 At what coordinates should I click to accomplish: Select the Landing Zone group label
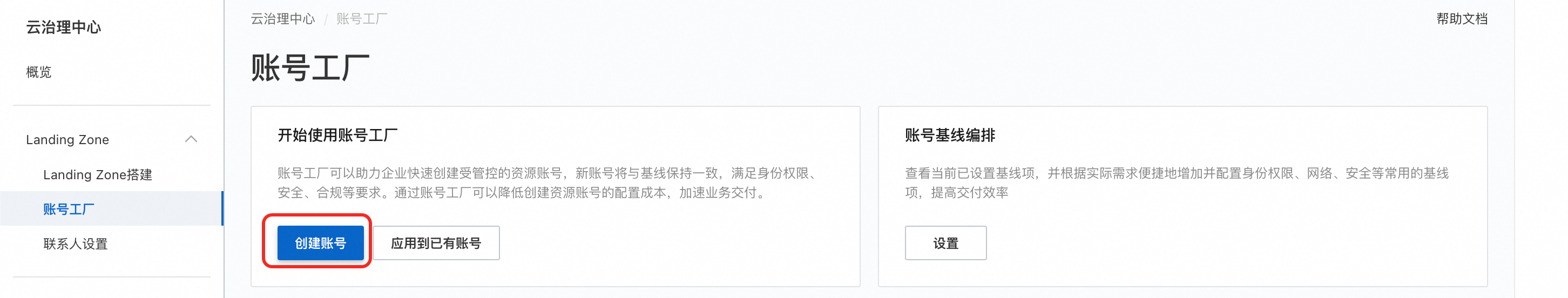[x=67, y=139]
